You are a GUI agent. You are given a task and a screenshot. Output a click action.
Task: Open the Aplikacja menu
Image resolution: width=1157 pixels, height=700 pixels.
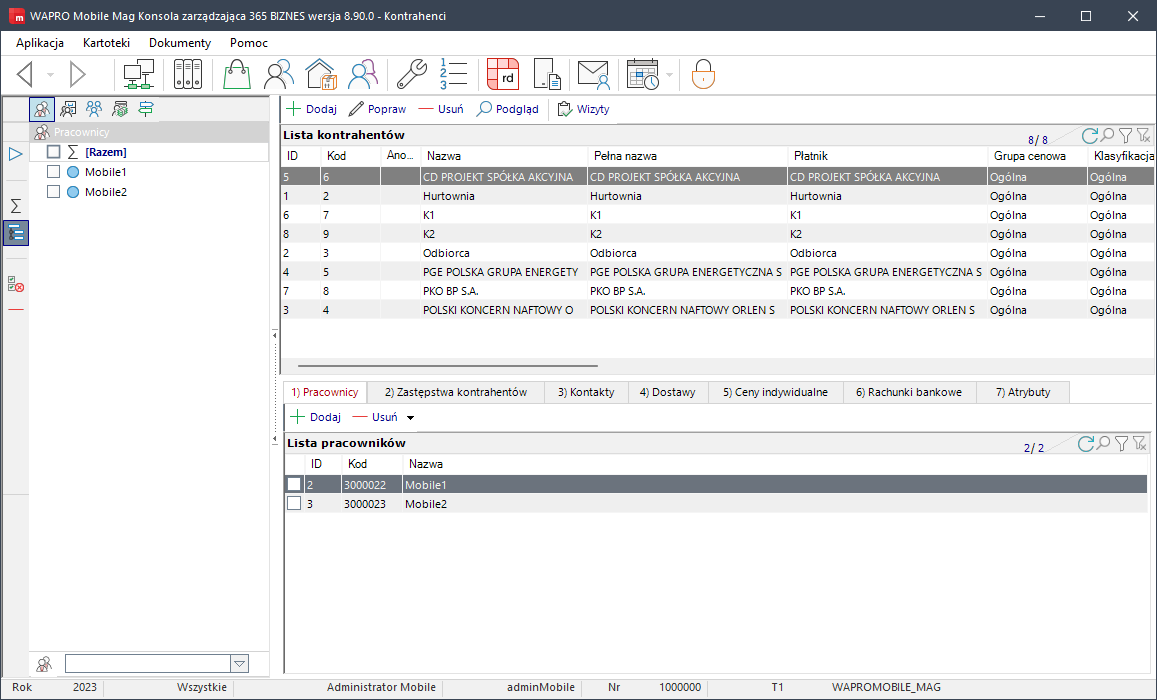tap(40, 43)
